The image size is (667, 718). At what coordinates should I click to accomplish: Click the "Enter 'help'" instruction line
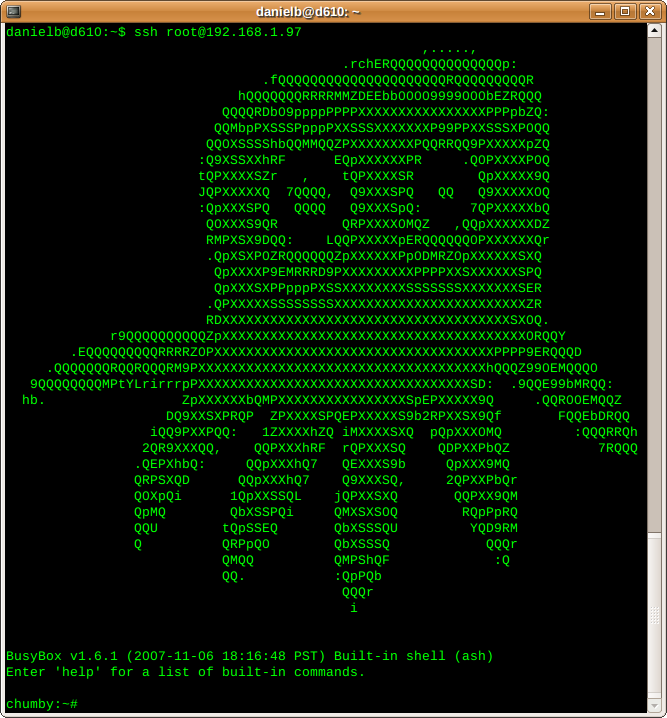click(x=186, y=672)
